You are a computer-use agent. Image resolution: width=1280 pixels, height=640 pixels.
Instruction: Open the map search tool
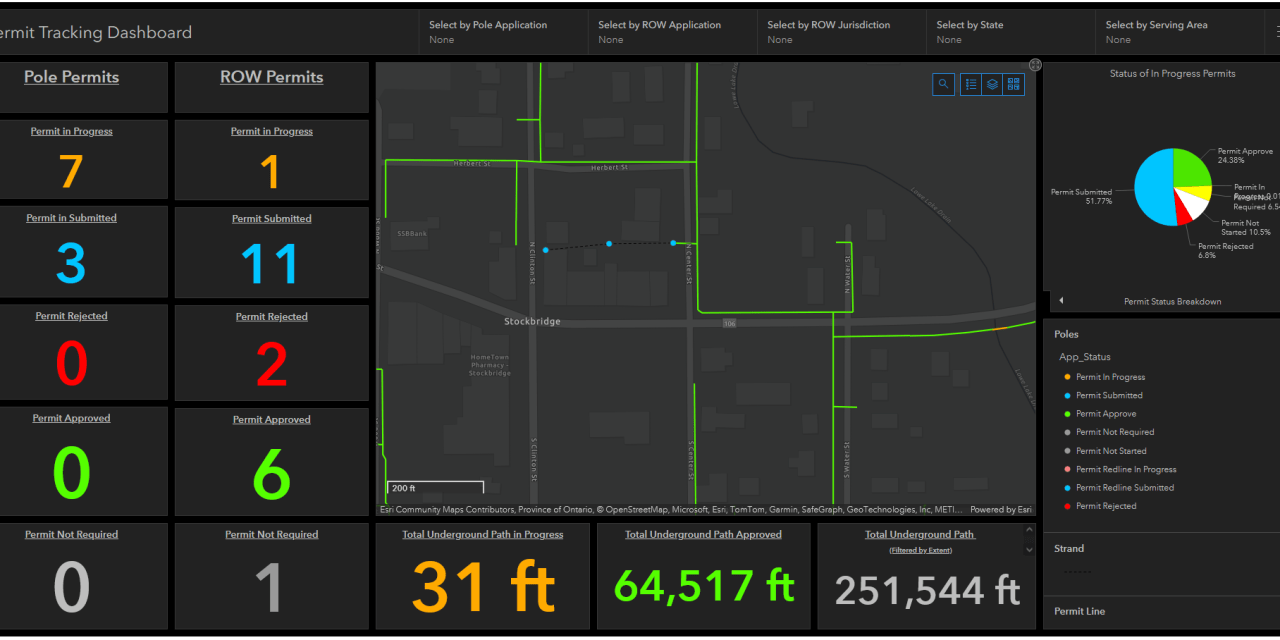point(943,85)
